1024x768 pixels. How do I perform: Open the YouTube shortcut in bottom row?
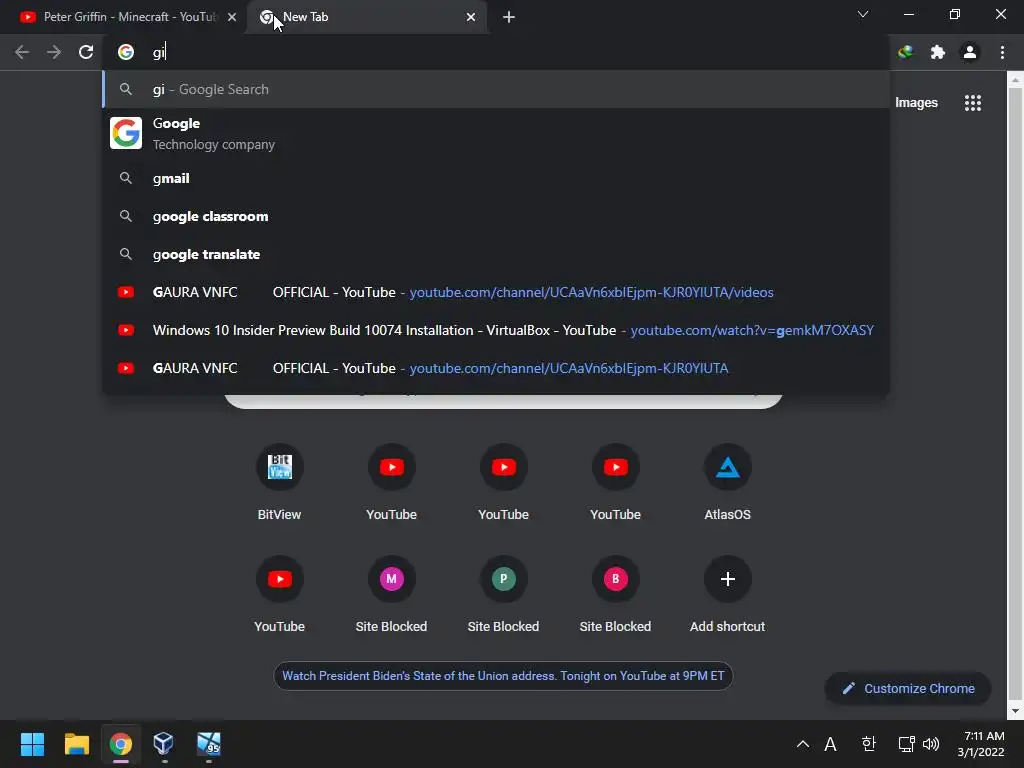tap(280, 594)
